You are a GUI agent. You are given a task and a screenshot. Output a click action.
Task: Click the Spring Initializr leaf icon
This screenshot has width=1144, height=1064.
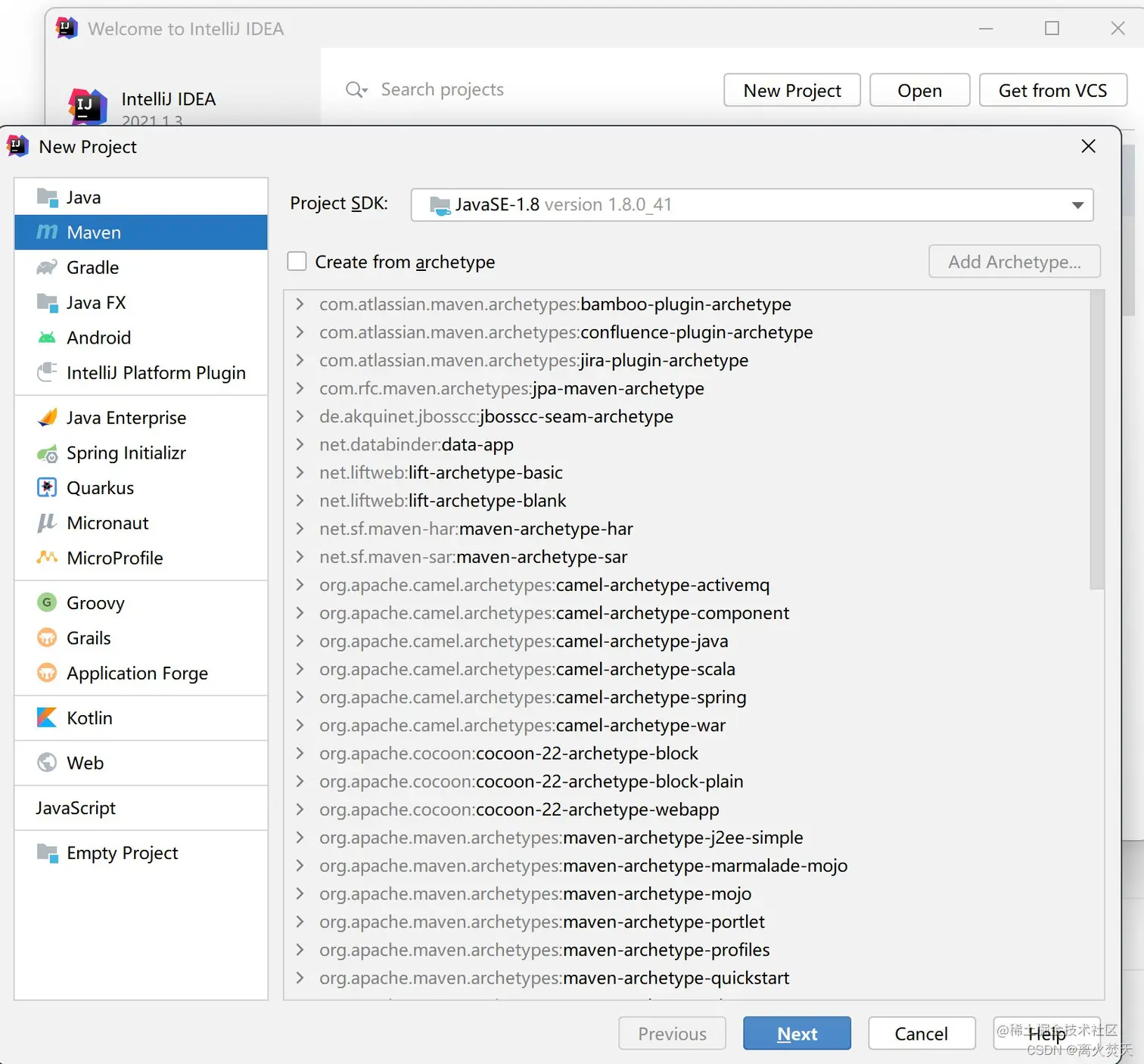tap(47, 453)
